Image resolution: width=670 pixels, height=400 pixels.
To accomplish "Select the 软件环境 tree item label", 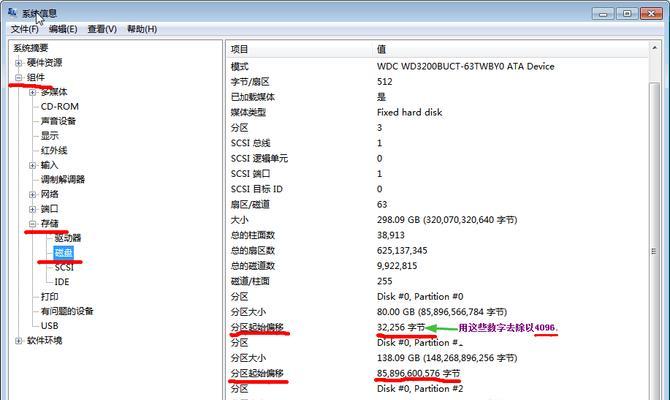I will tap(44, 341).
